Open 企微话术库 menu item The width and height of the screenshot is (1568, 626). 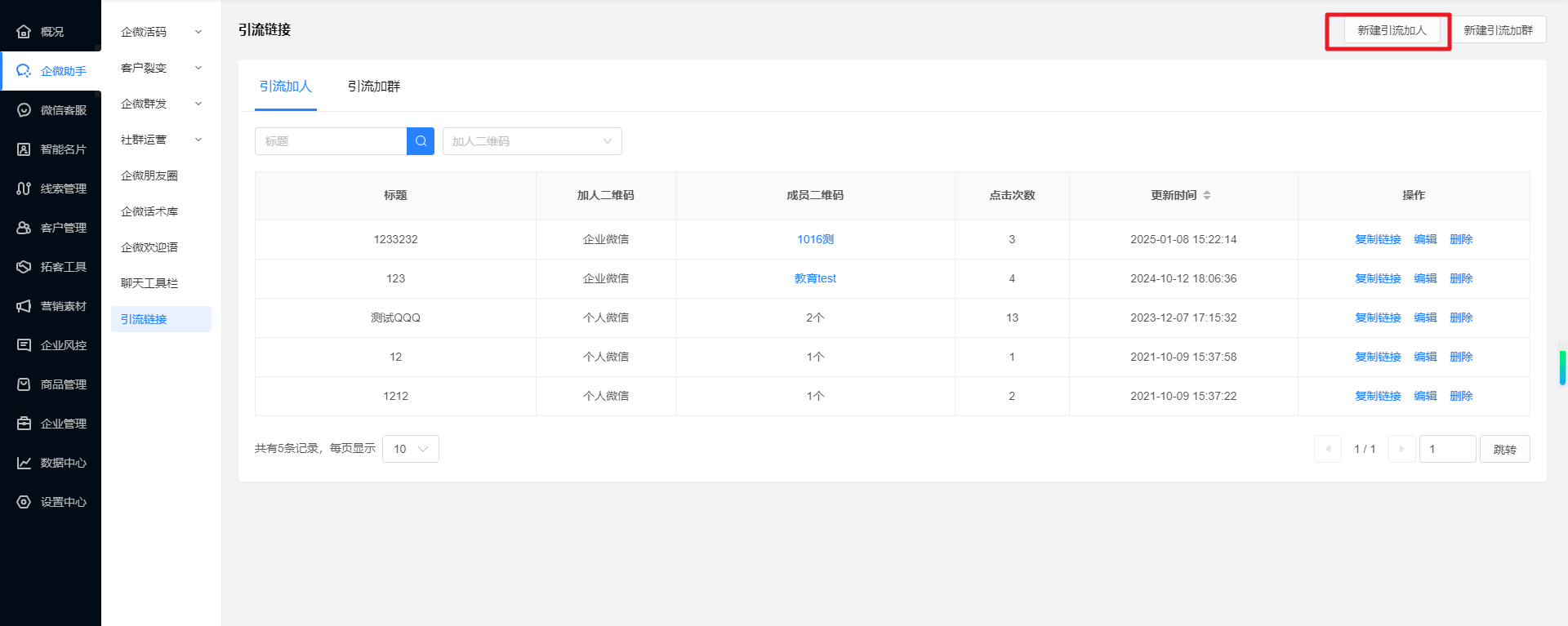pos(149,211)
